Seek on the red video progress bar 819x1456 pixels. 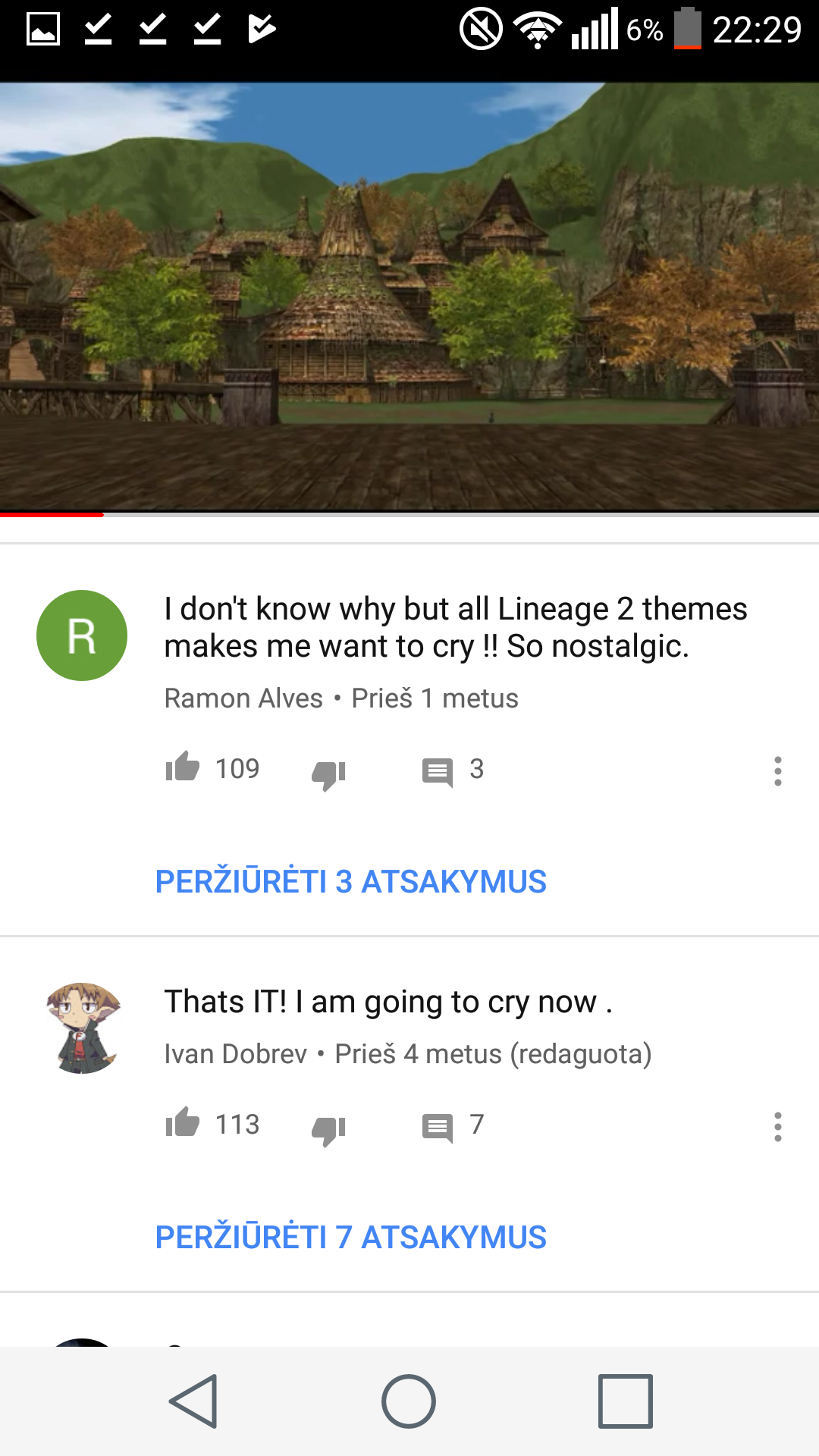(x=409, y=515)
